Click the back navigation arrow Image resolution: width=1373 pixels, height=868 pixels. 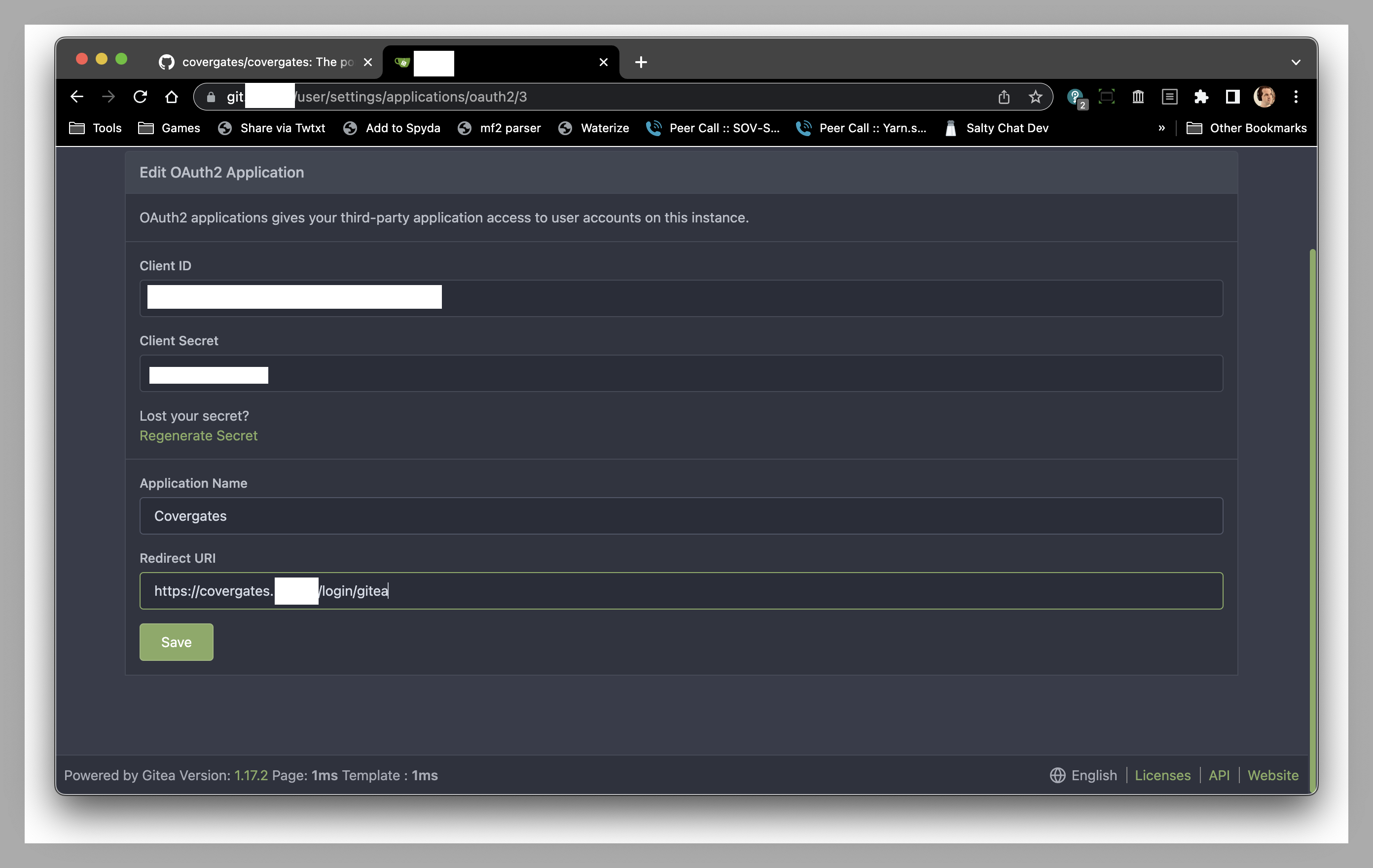pyautogui.click(x=77, y=96)
